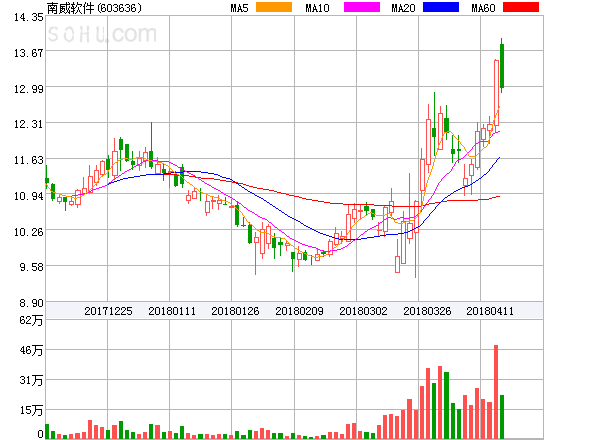This screenshot has width=600, height=440.
Task: Click the date label 20180326
Action: [x=427, y=311]
